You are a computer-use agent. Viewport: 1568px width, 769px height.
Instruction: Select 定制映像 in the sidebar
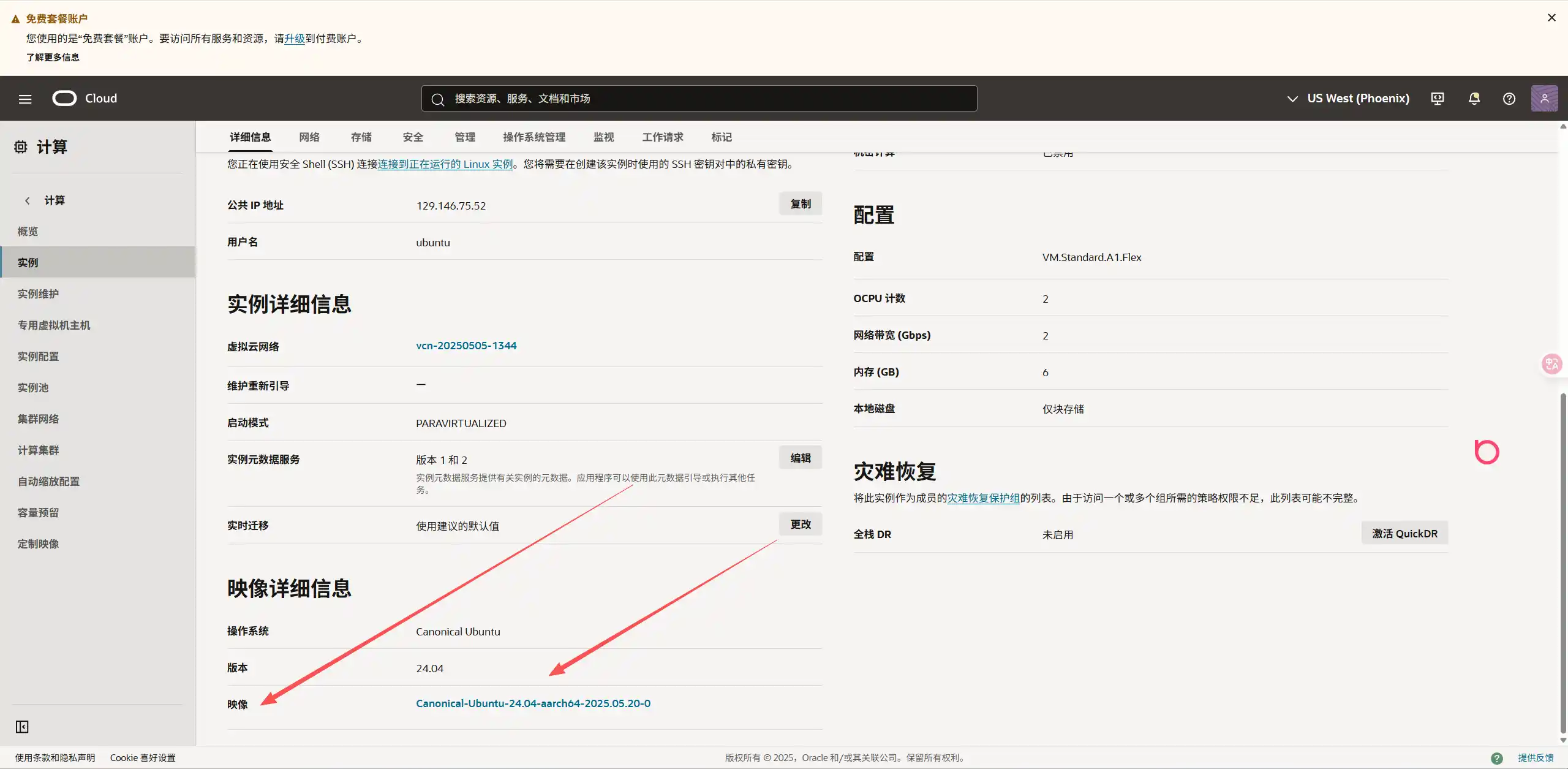[x=38, y=544]
